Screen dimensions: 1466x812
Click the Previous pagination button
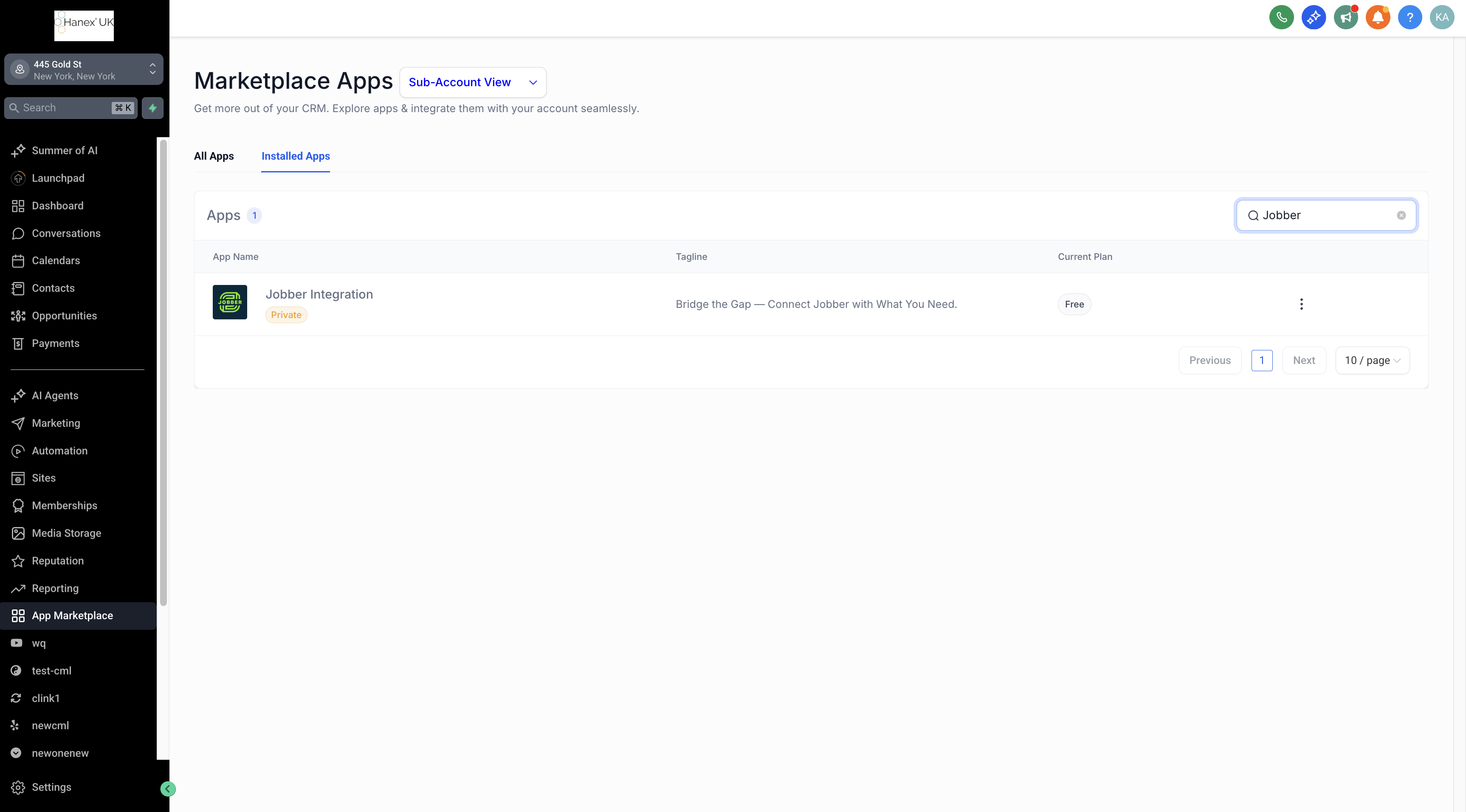point(1210,360)
